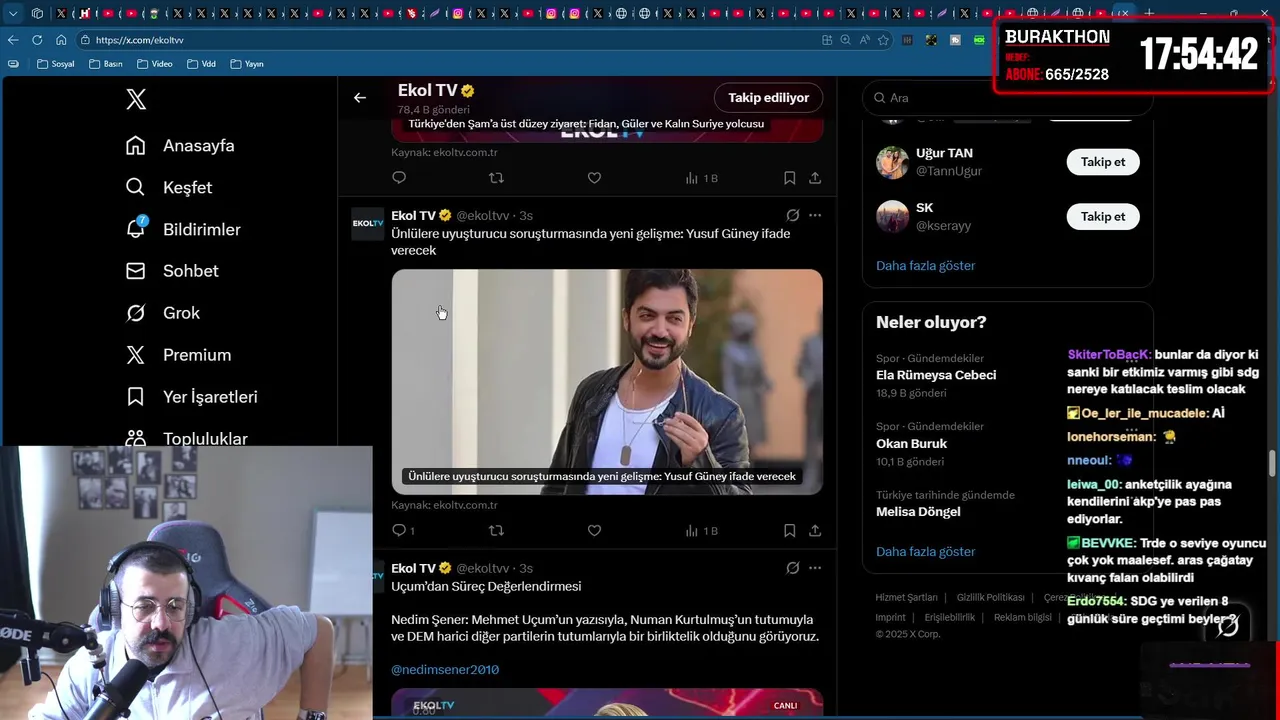
Task: Open Hizmet Şartları footer link
Action: (906, 598)
